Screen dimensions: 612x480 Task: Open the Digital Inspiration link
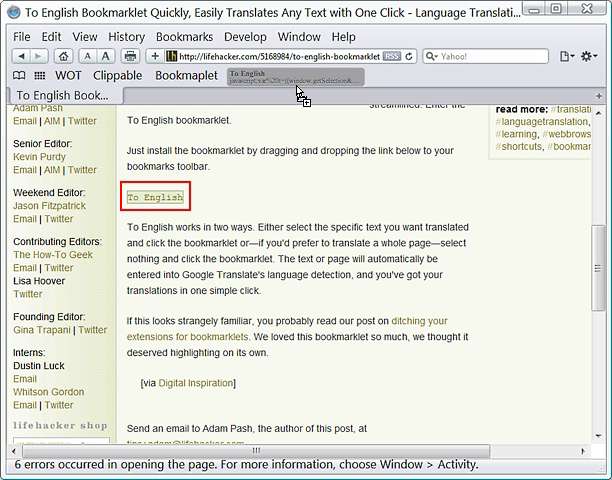(196, 383)
